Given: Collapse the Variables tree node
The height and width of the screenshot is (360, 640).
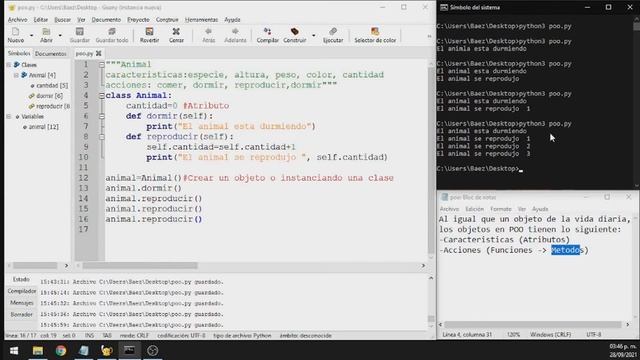Looking at the screenshot, I should [9, 116].
